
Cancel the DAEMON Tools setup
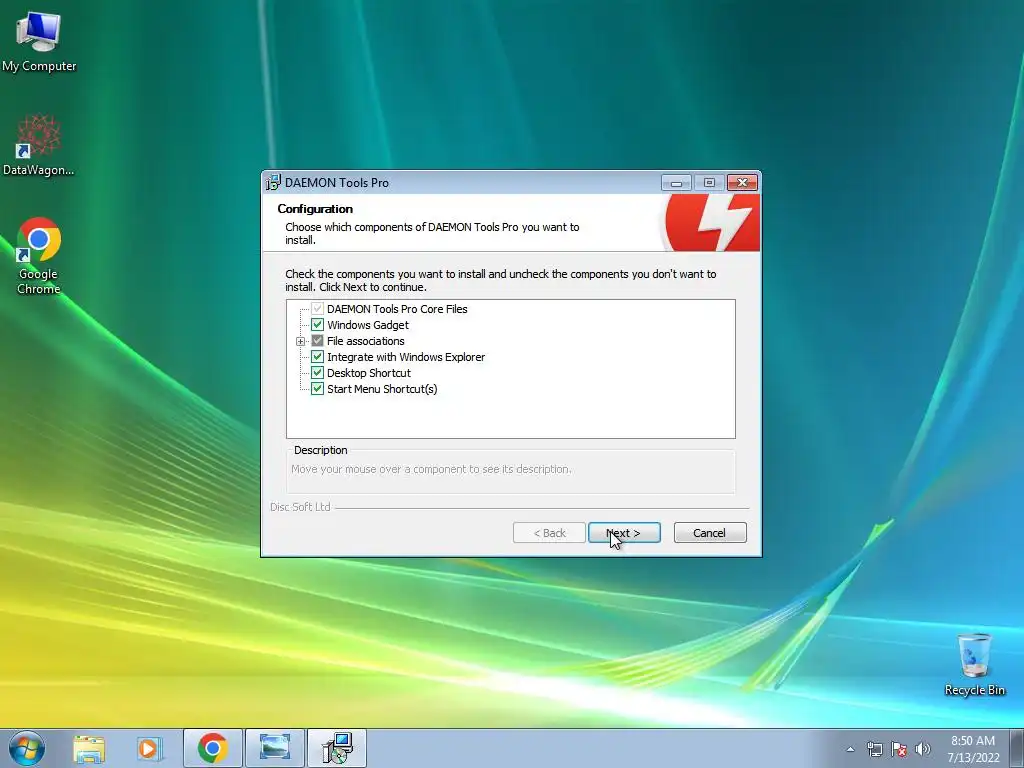click(x=709, y=533)
